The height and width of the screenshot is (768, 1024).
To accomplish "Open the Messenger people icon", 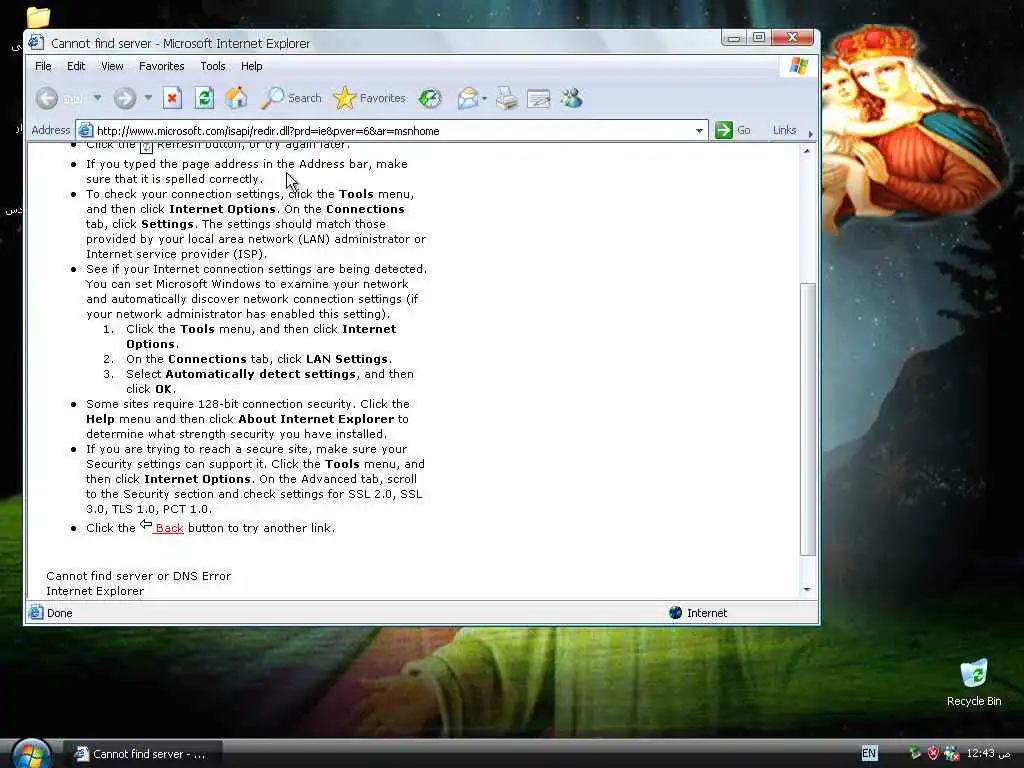I will tap(571, 99).
